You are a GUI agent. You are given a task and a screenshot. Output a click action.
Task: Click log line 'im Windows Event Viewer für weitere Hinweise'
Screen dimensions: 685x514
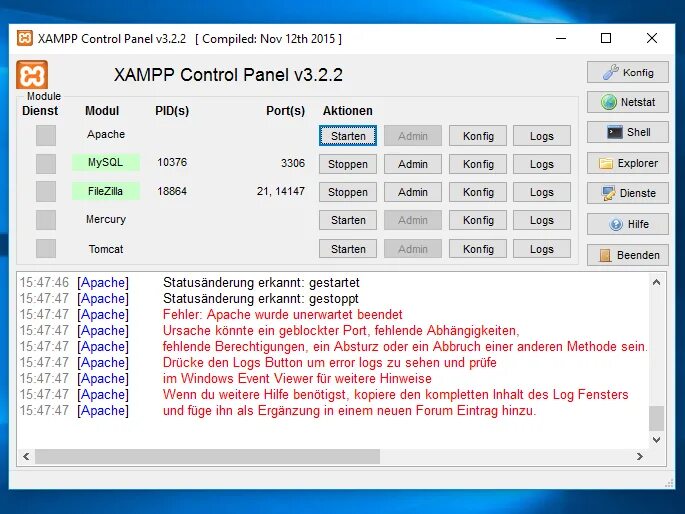297,378
